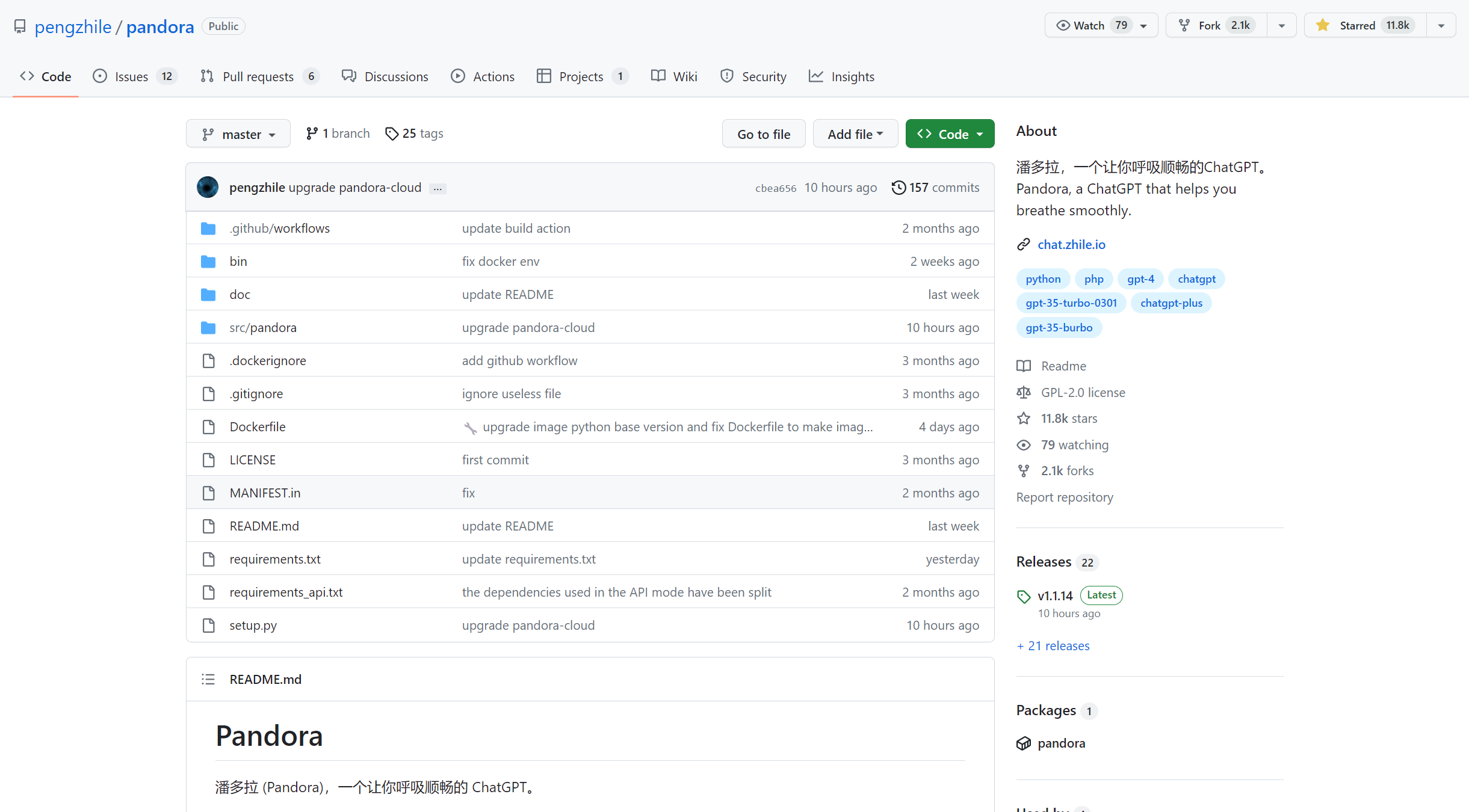Image resolution: width=1469 pixels, height=812 pixels.
Task: Select the python topic tag
Action: [1043, 279]
